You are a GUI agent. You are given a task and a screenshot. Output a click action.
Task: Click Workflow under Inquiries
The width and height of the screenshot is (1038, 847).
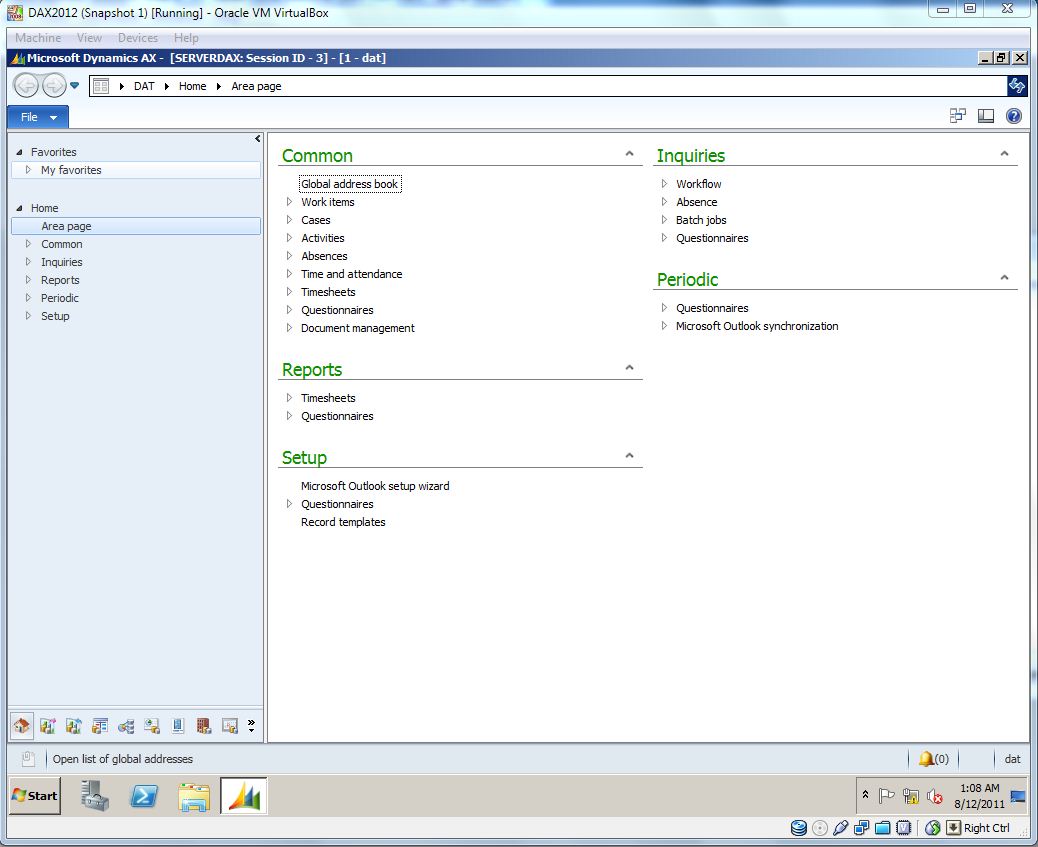pyautogui.click(x=698, y=183)
